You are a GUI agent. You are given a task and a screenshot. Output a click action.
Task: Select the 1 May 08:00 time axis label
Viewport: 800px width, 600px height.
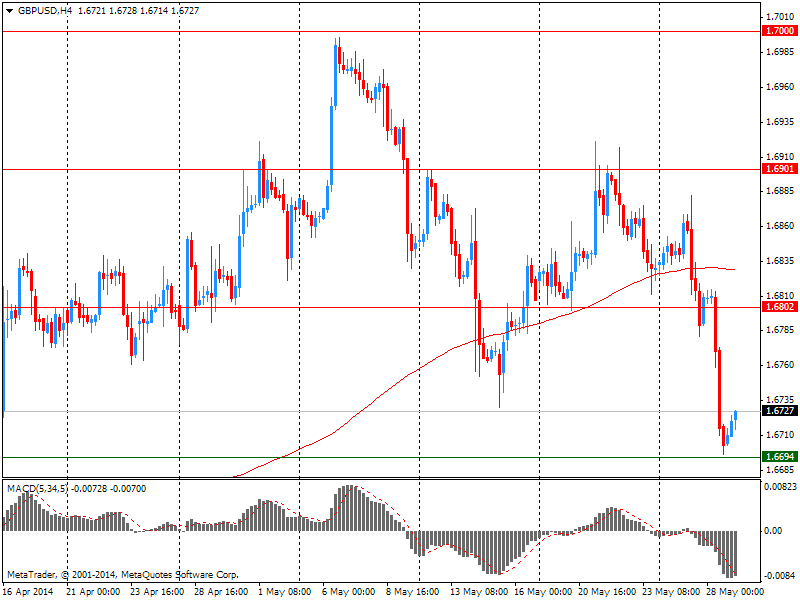pyautogui.click(x=285, y=592)
